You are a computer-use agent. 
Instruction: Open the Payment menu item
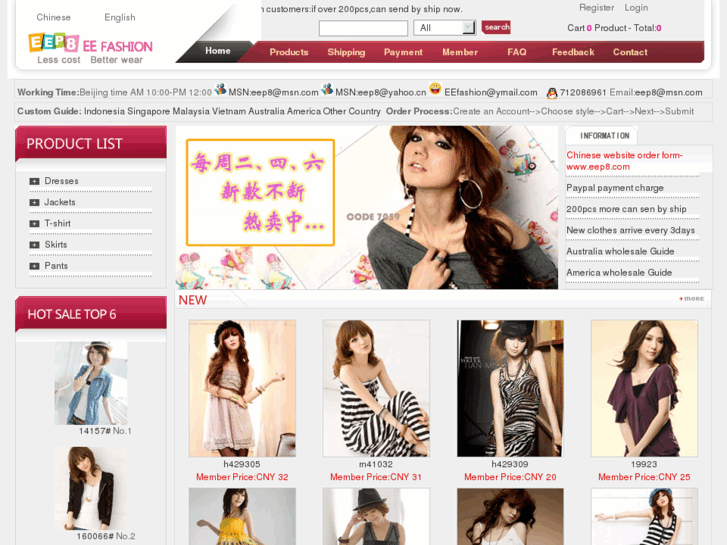tap(403, 52)
